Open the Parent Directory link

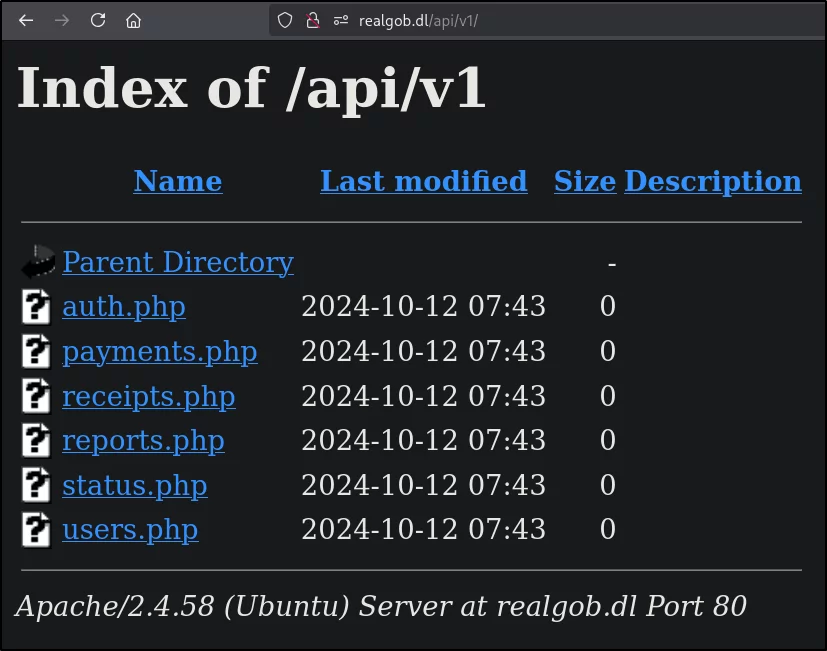point(178,262)
